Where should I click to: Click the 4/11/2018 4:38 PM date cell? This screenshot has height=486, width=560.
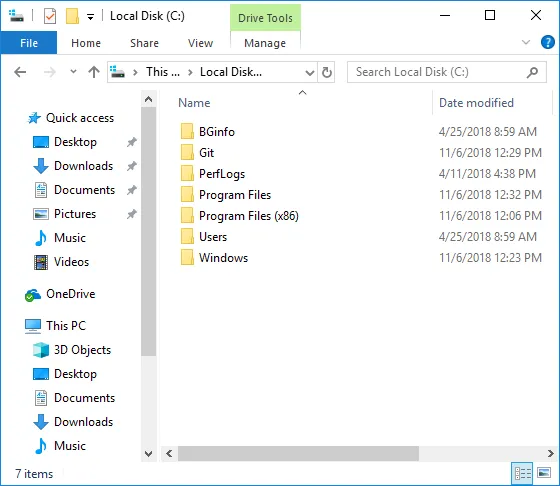pos(487,174)
